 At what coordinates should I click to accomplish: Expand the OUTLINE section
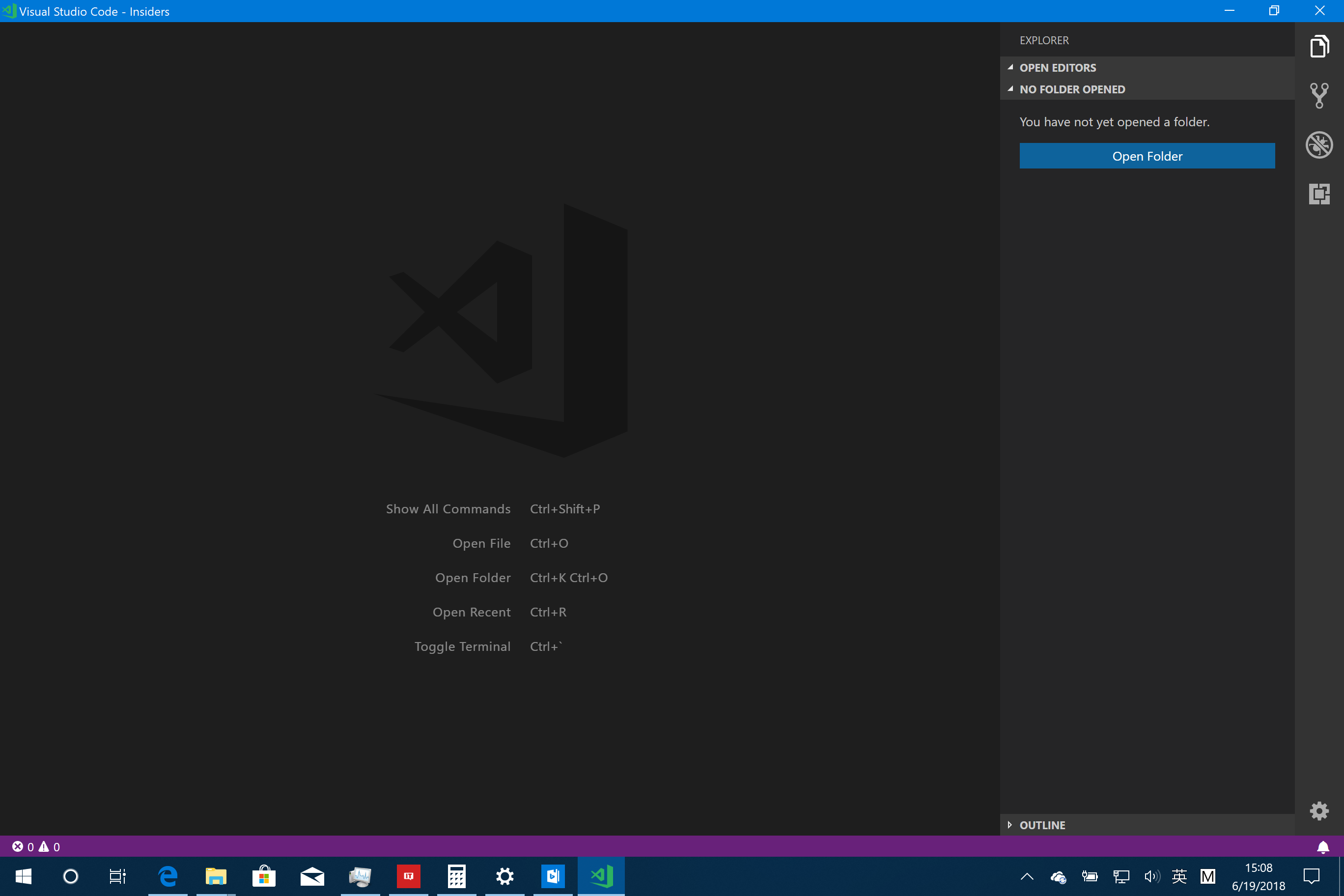(1042, 825)
